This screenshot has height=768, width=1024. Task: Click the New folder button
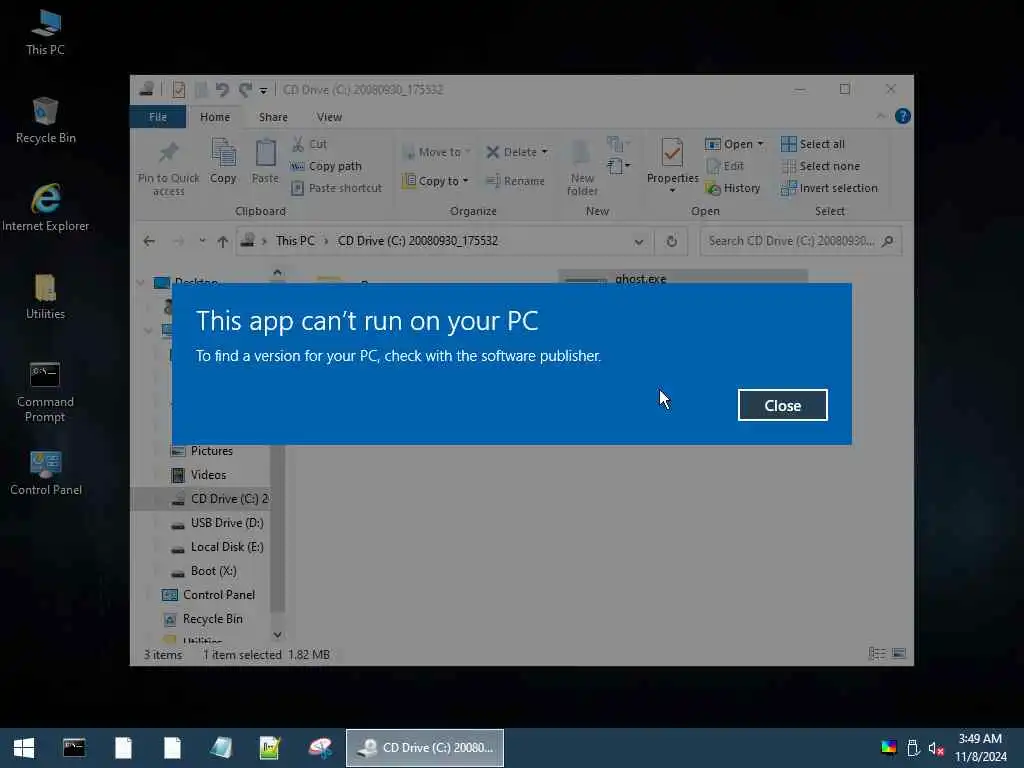[x=582, y=167]
